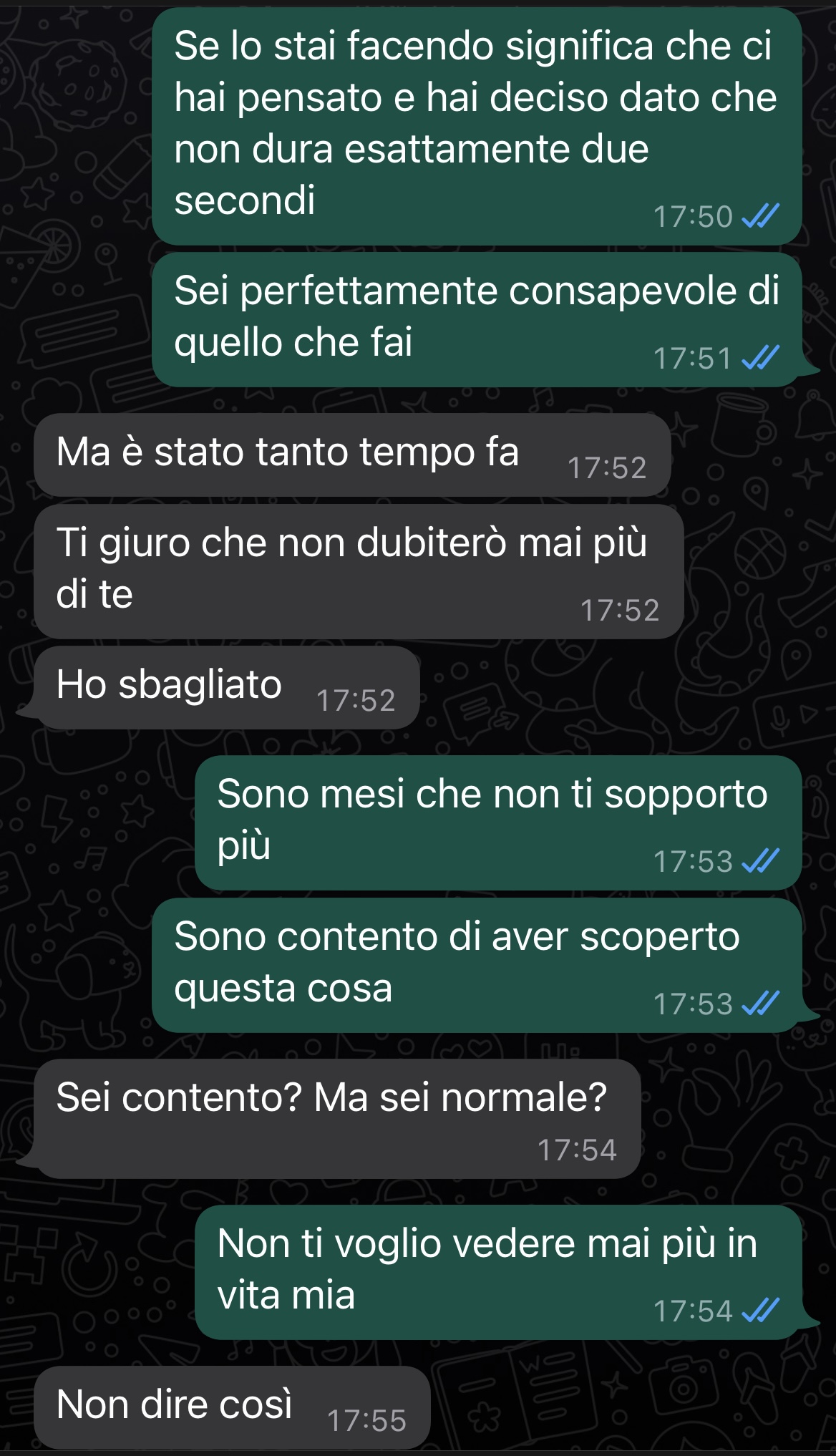Tap the 17:52 timestamp under 'di te'
The image size is (836, 1456).
click(620, 611)
